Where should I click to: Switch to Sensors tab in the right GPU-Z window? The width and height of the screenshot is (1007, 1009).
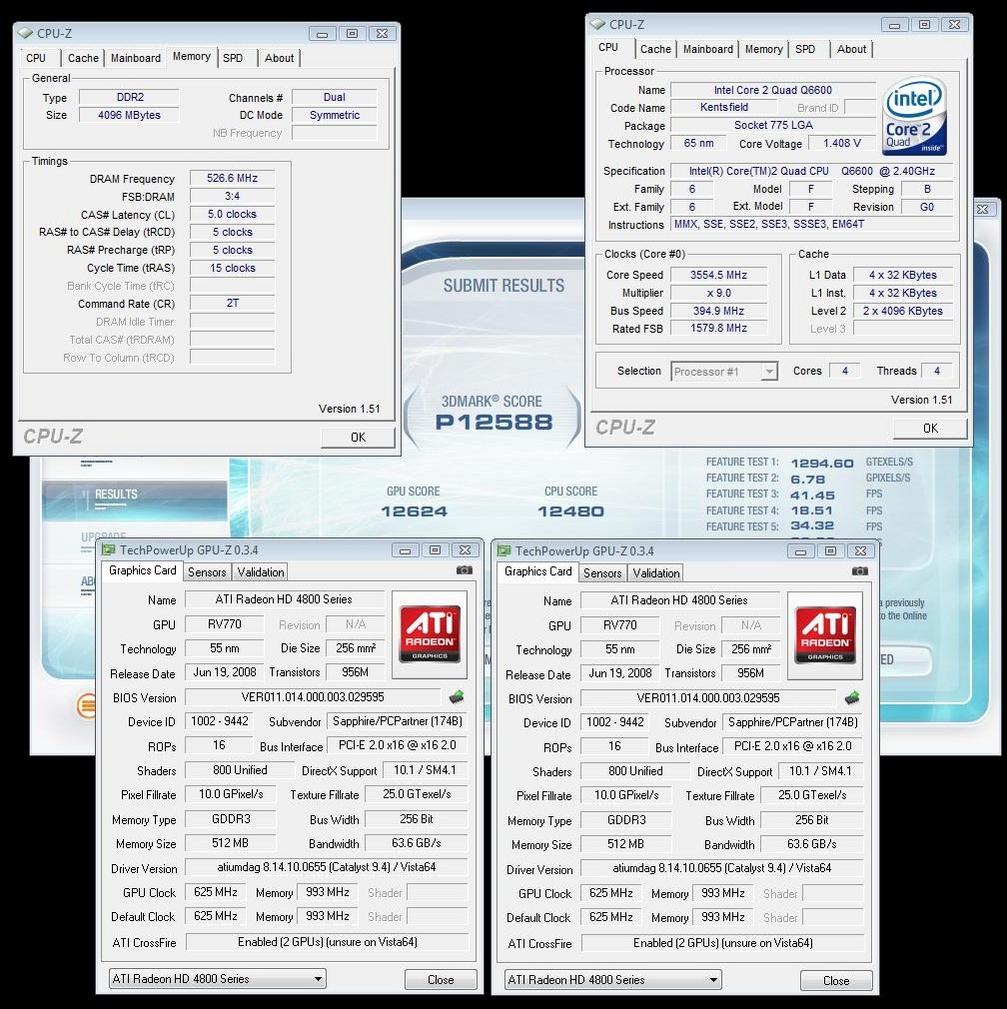coord(602,573)
